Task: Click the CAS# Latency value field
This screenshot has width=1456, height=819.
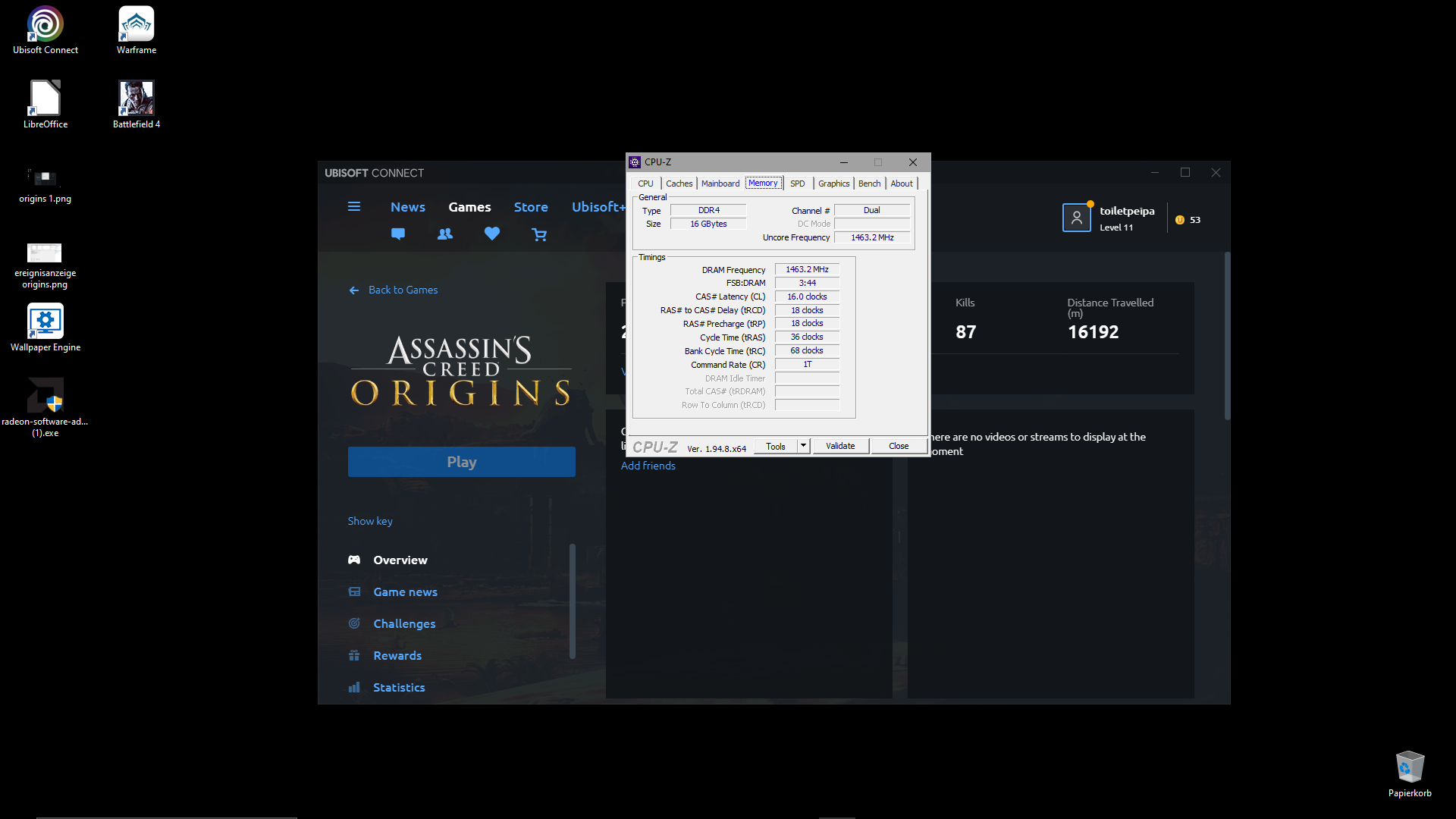Action: [x=807, y=297]
